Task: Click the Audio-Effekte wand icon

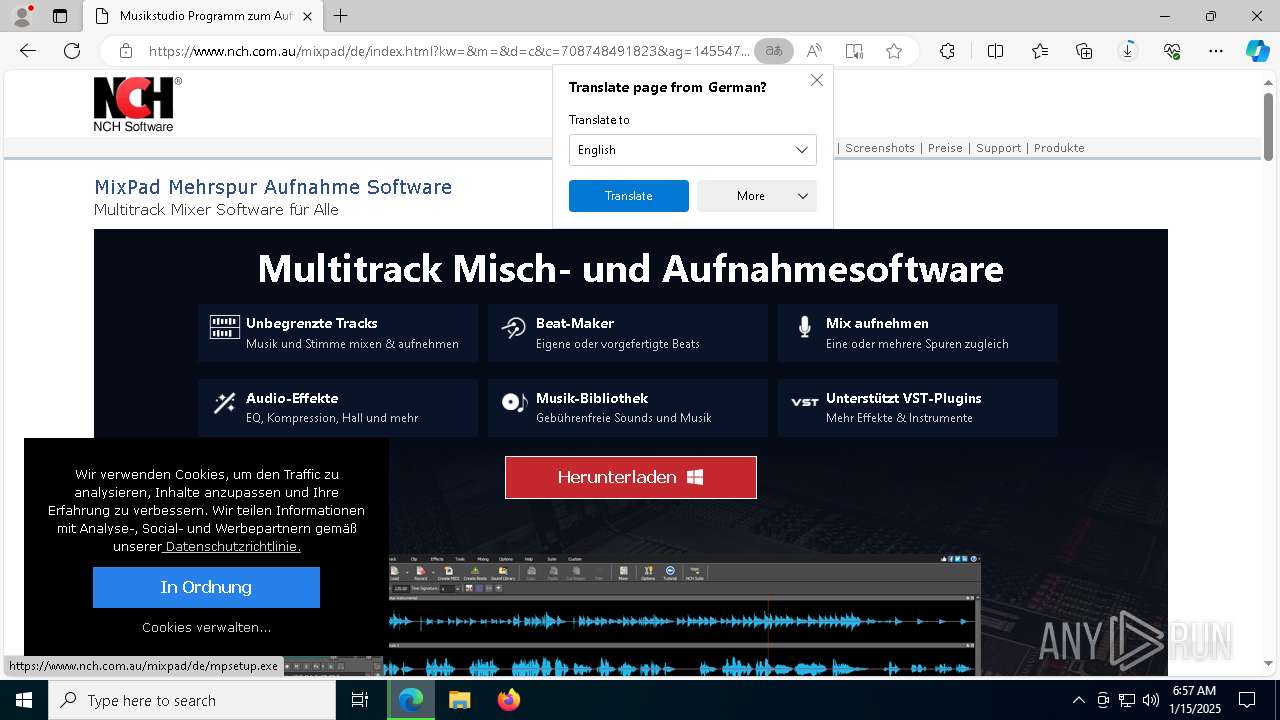Action: tap(224, 403)
